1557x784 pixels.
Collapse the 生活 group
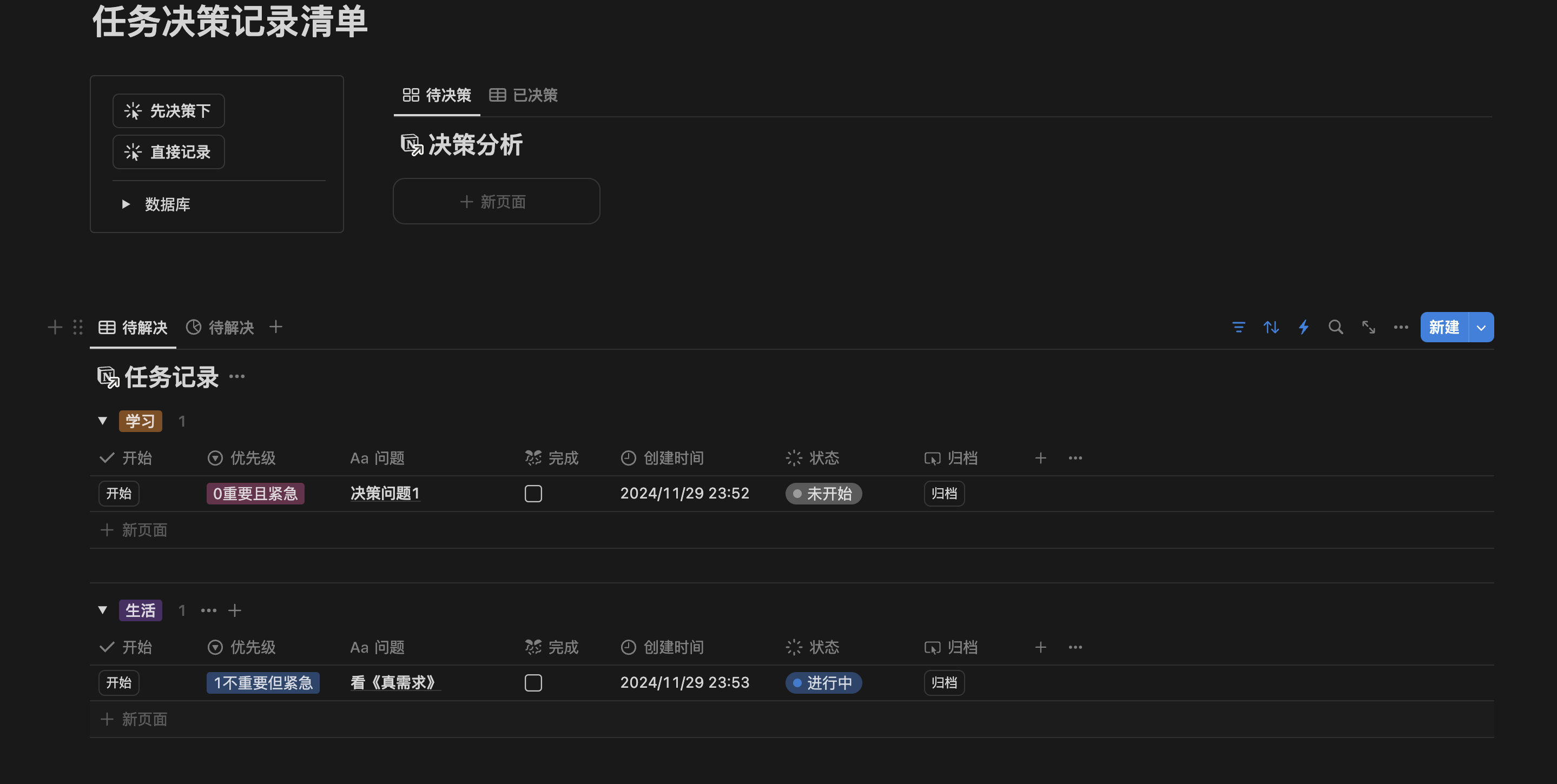(x=103, y=610)
